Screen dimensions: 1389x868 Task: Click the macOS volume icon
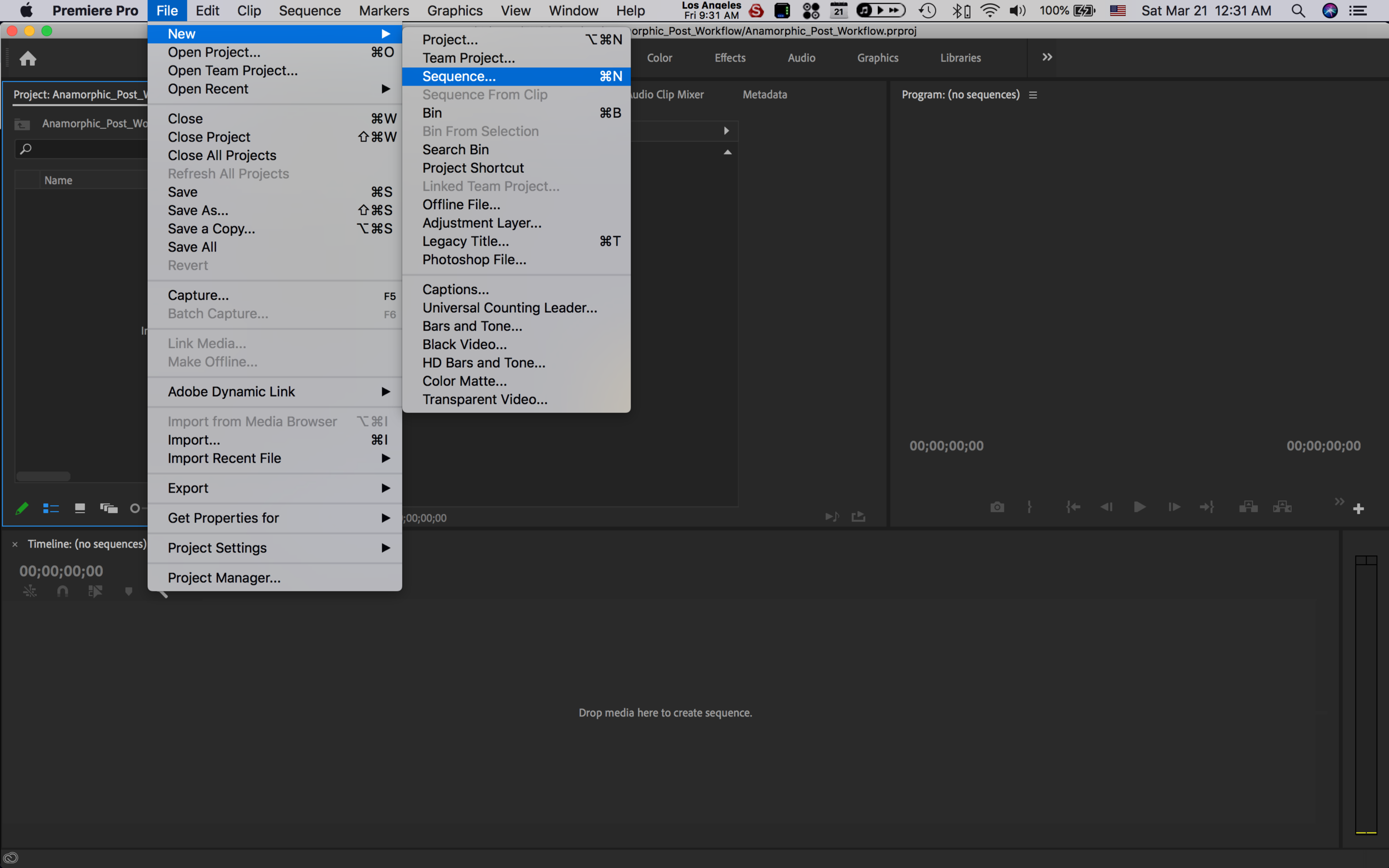[1017, 11]
